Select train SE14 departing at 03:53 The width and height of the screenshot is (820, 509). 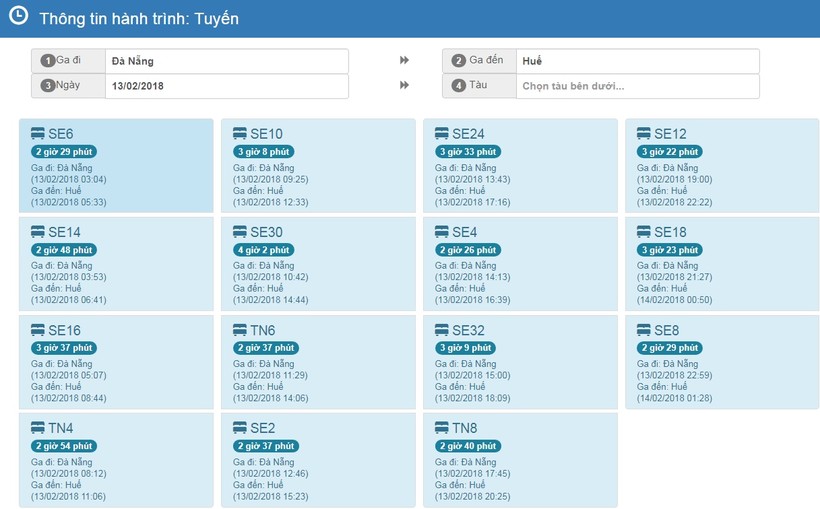(x=116, y=263)
